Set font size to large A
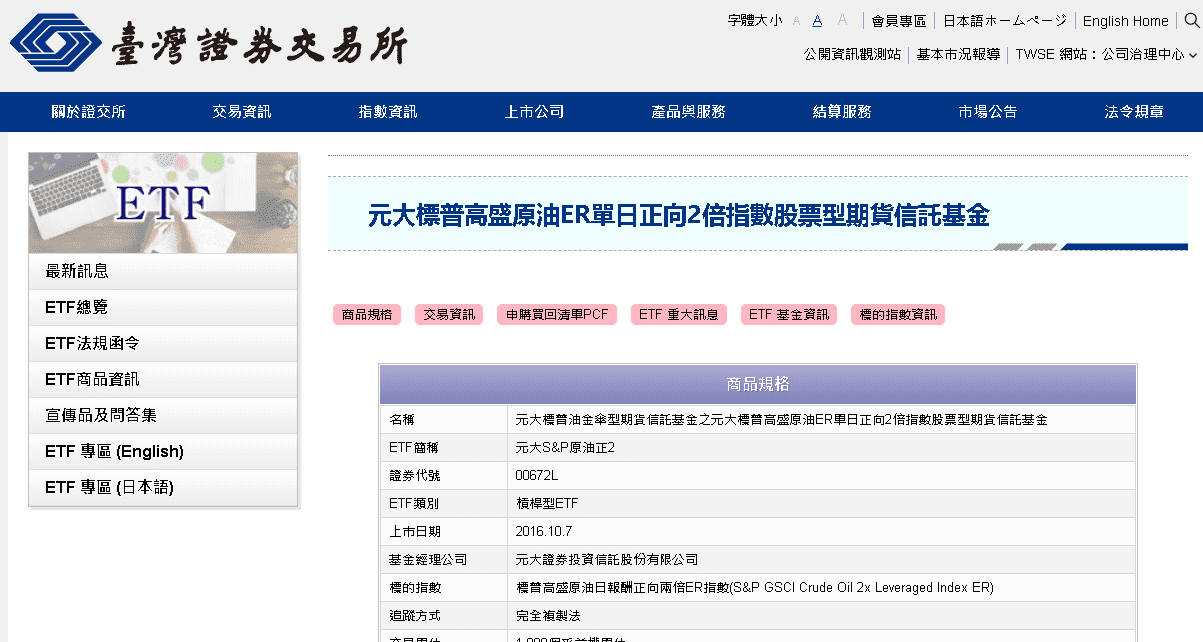 coord(842,20)
